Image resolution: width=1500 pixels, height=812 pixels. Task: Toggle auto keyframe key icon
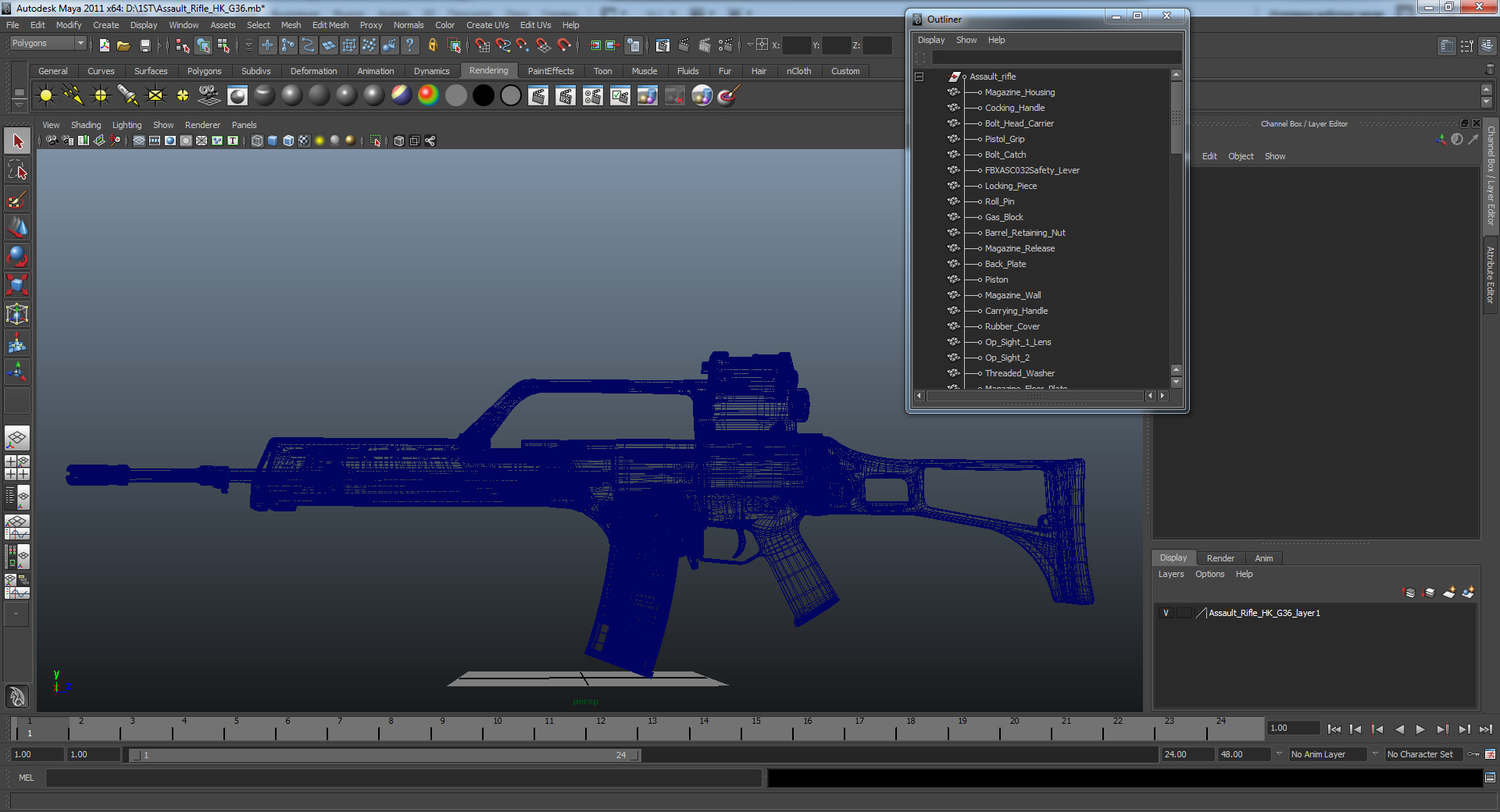[x=1473, y=754]
